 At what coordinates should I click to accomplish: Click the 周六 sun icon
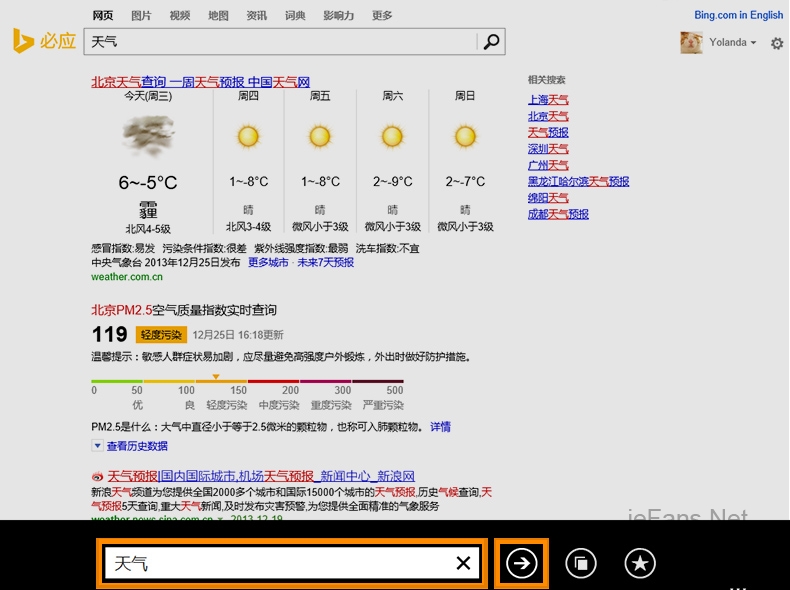(392, 136)
